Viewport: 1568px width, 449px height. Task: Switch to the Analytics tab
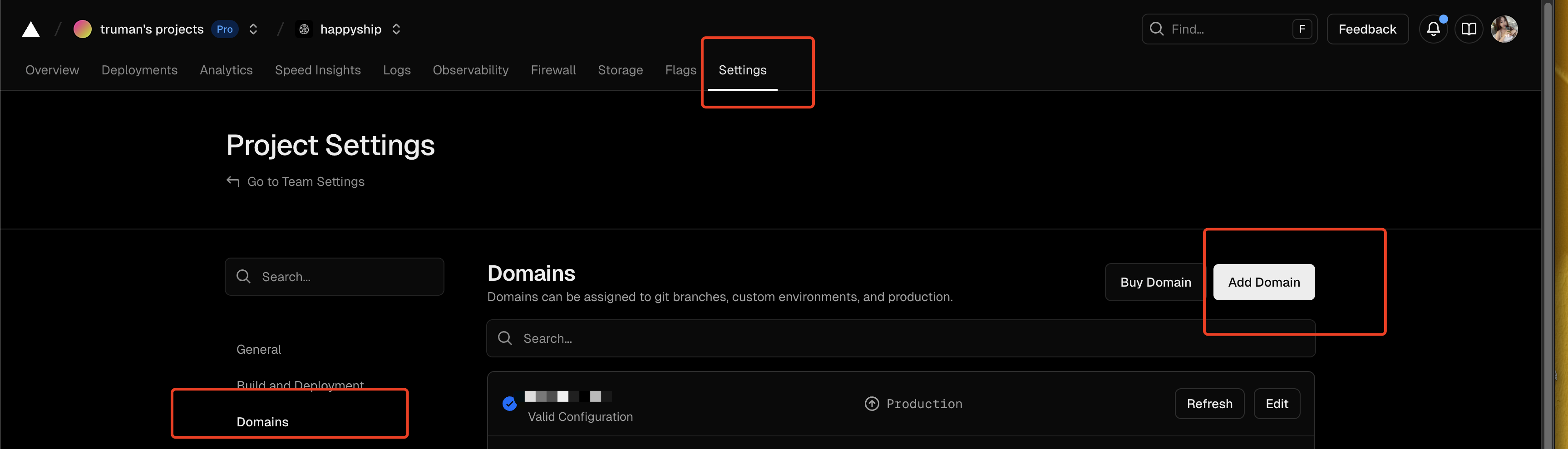tap(226, 70)
